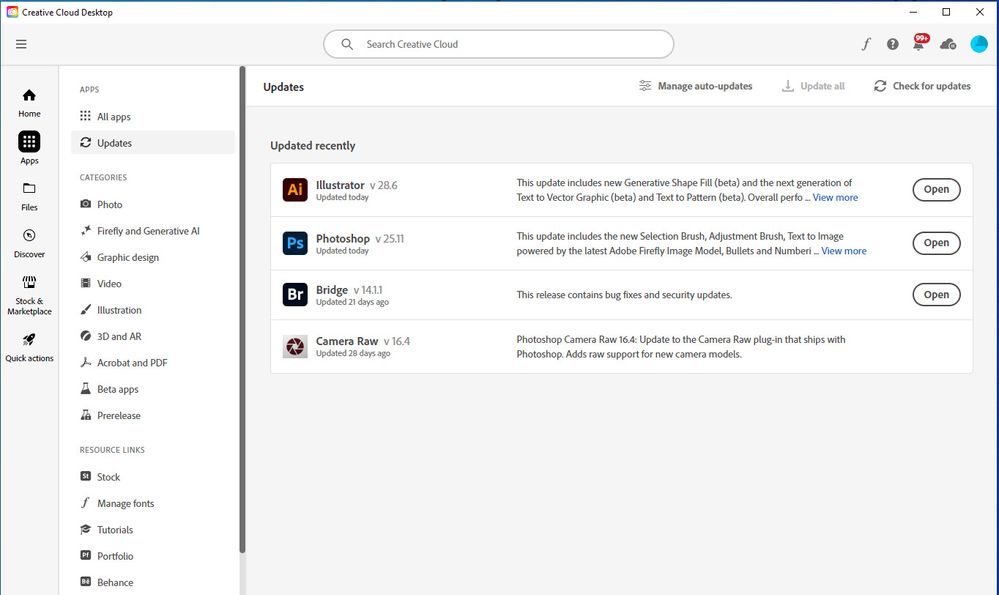Open the Portfolio resource link
The height and width of the screenshot is (595, 999).
pos(153,556)
